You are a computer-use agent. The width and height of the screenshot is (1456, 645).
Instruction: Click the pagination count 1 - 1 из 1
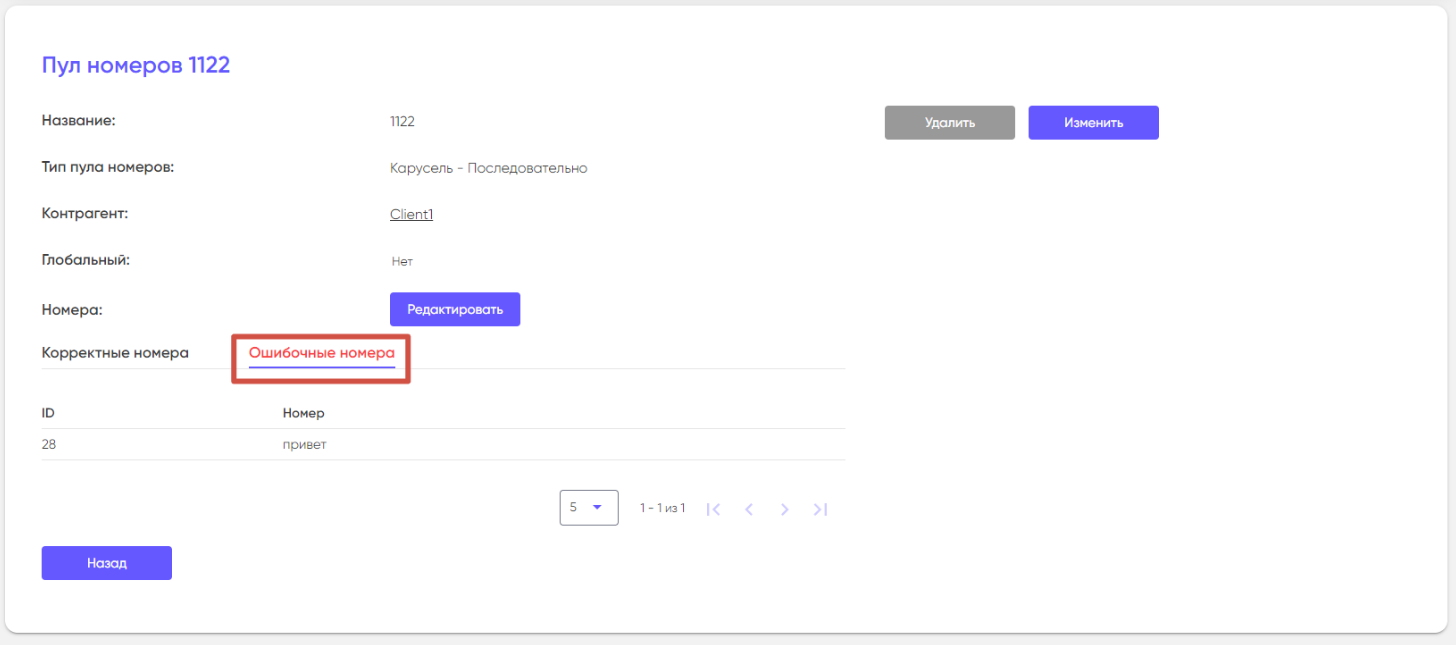[662, 509]
